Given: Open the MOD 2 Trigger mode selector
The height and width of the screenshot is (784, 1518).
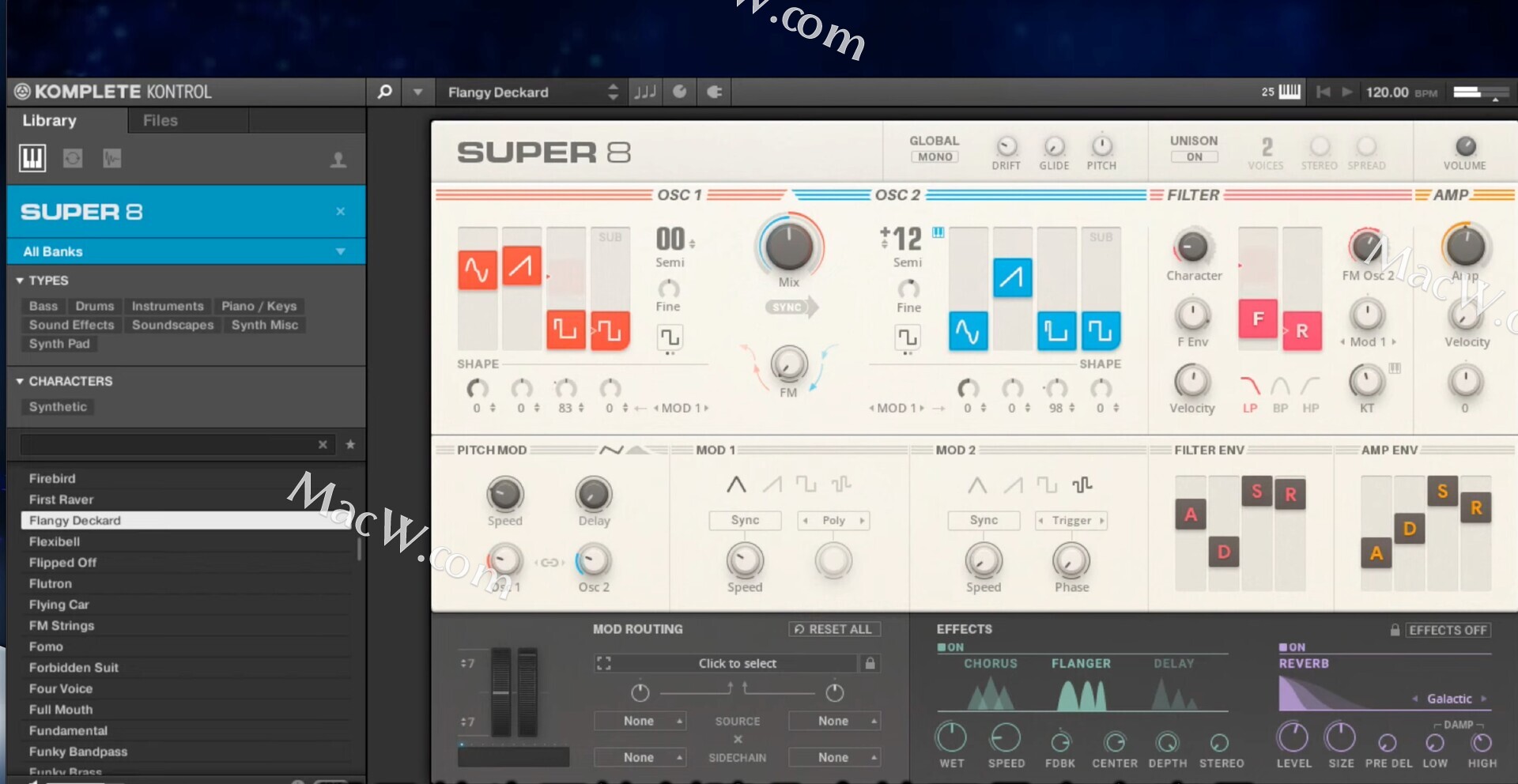Looking at the screenshot, I should 1071,520.
